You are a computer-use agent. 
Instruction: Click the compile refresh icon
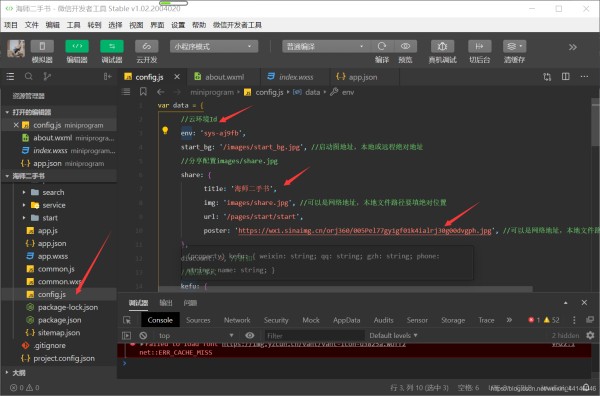pyautogui.click(x=382, y=46)
